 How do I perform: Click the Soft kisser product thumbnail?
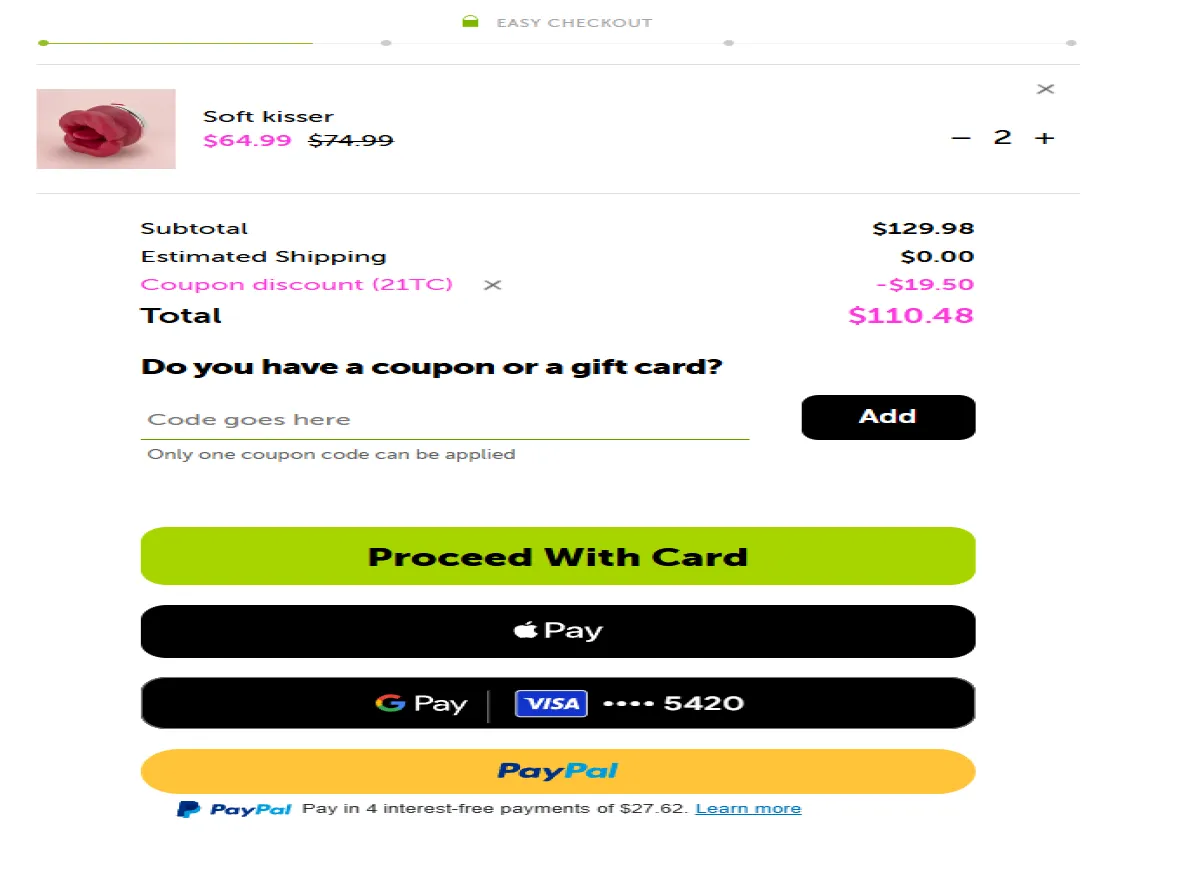(105, 128)
